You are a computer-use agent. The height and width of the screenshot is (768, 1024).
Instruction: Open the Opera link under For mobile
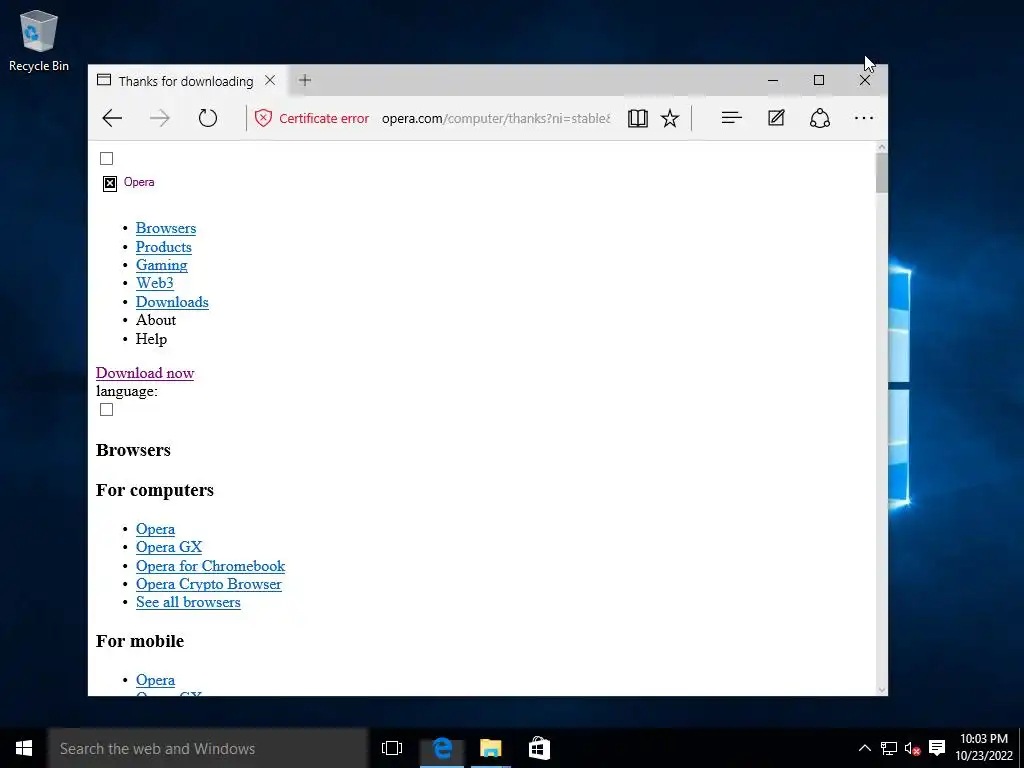coord(155,680)
